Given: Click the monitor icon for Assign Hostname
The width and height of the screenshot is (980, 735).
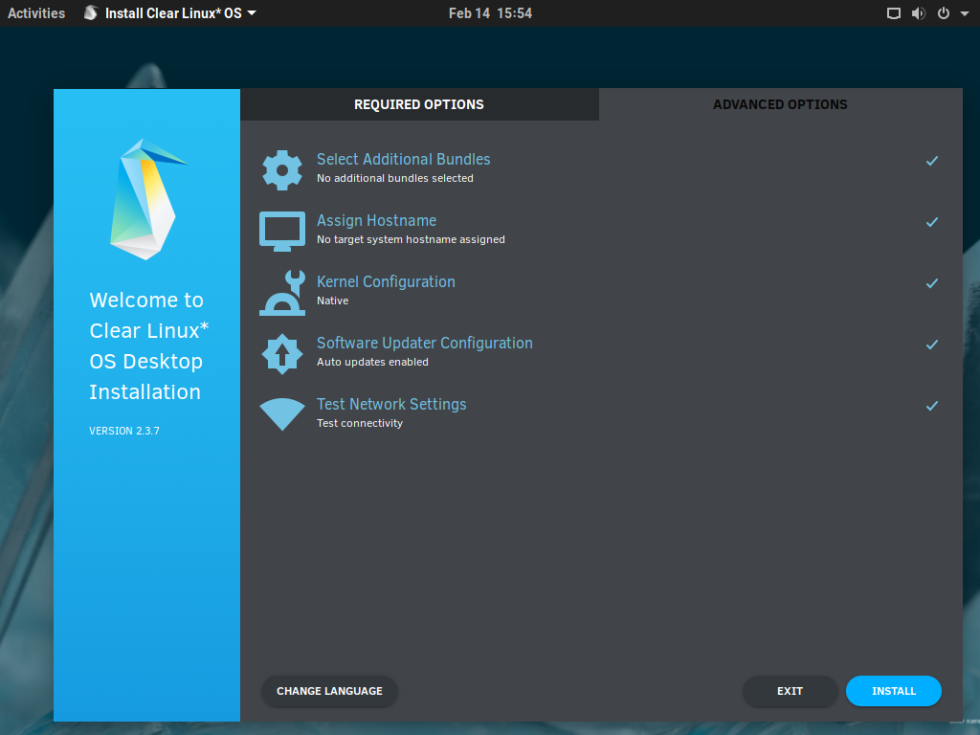Looking at the screenshot, I should point(282,231).
